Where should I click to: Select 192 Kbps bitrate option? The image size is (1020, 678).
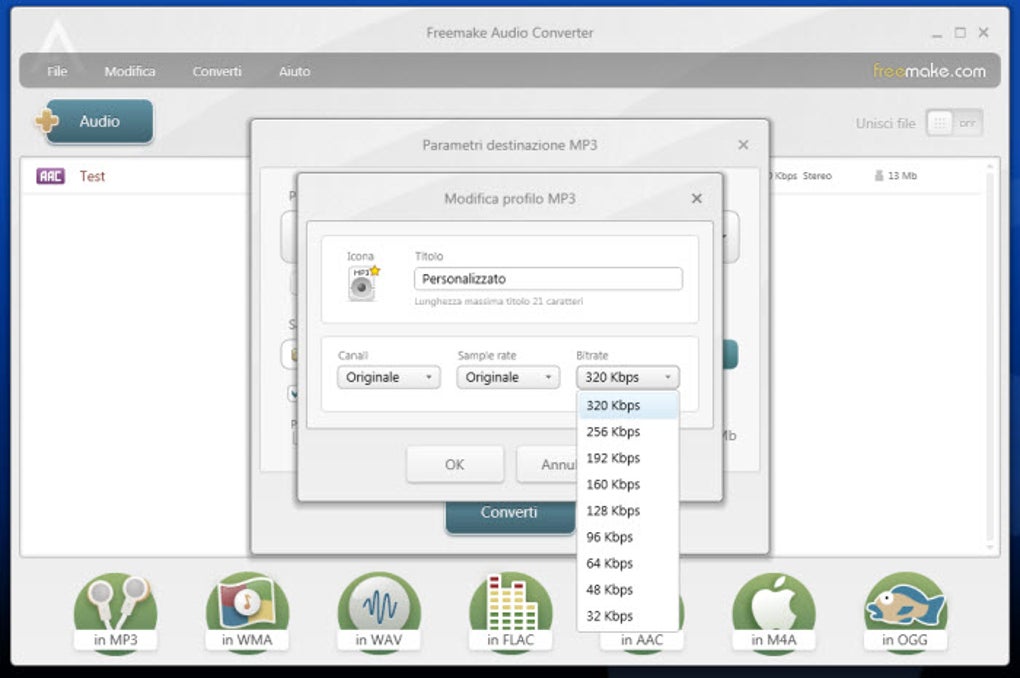pyautogui.click(x=628, y=458)
